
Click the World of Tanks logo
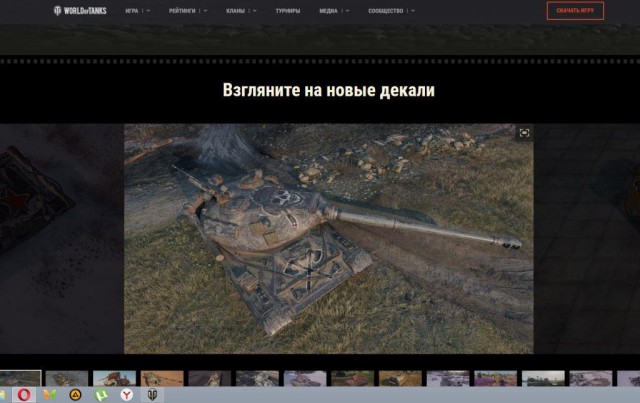tap(80, 11)
